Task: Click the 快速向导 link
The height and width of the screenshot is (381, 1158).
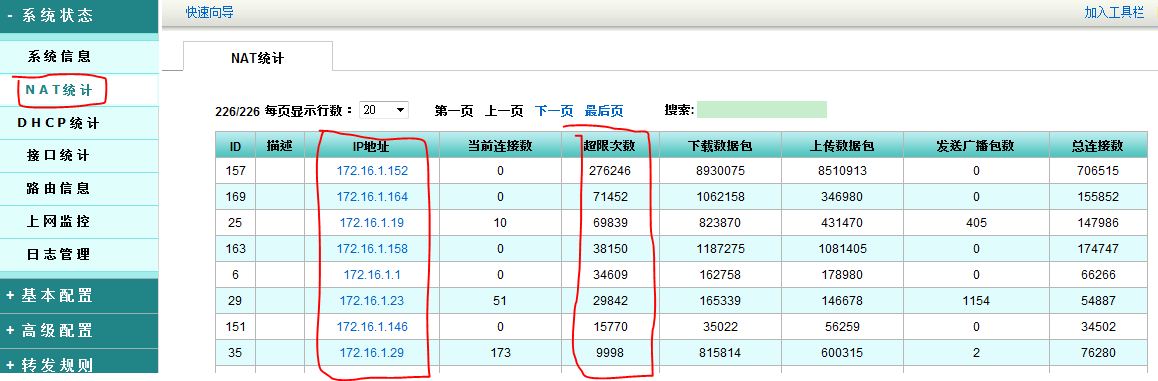Action: click(x=210, y=13)
